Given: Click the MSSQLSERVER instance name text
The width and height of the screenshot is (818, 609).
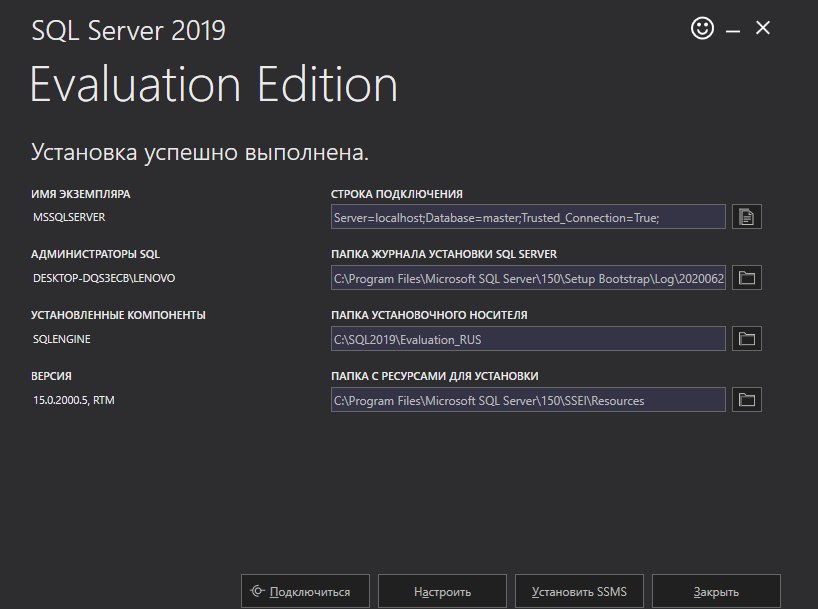Looking at the screenshot, I should click(x=69, y=217).
